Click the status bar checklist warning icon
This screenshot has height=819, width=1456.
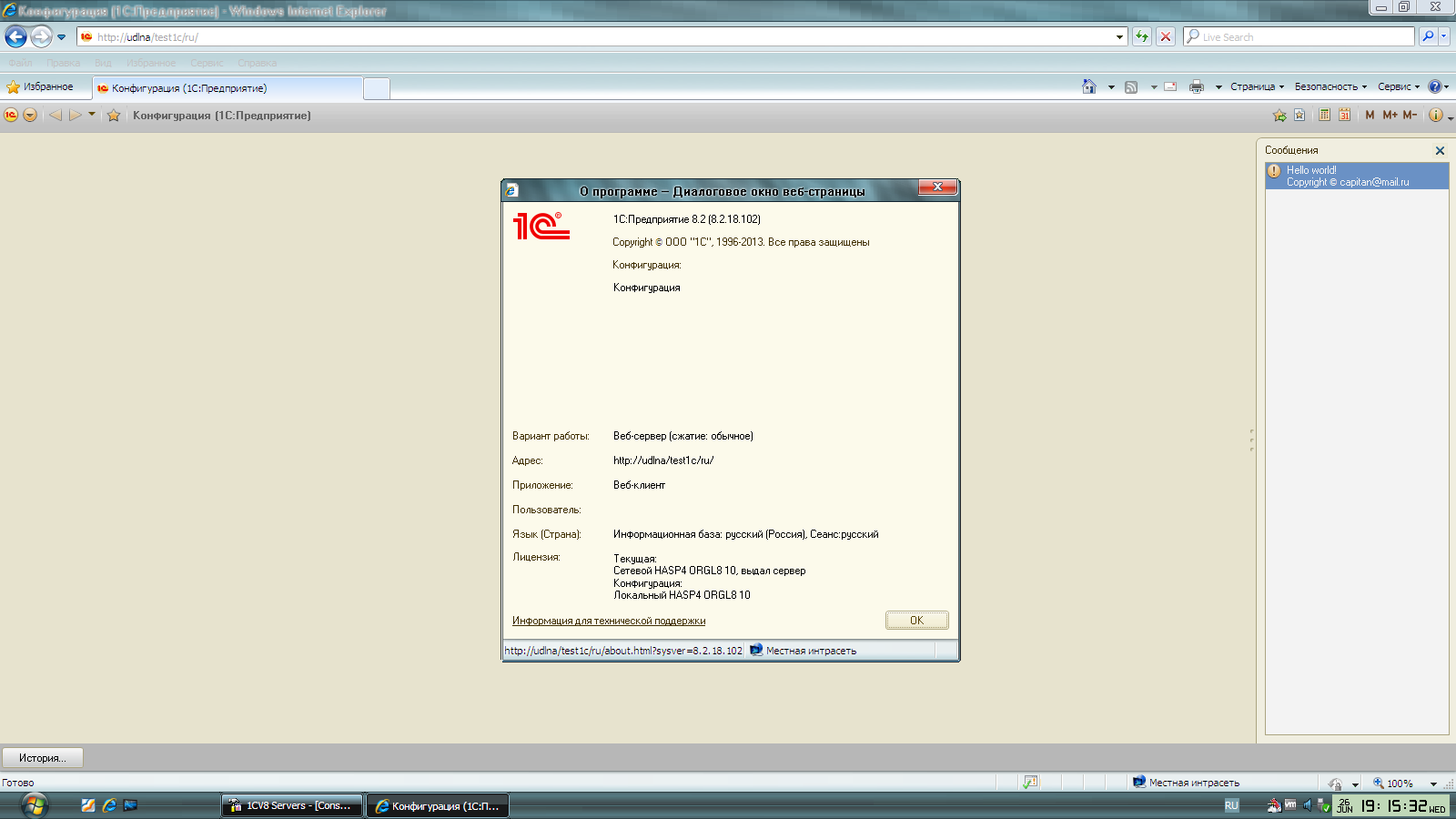click(x=1030, y=783)
